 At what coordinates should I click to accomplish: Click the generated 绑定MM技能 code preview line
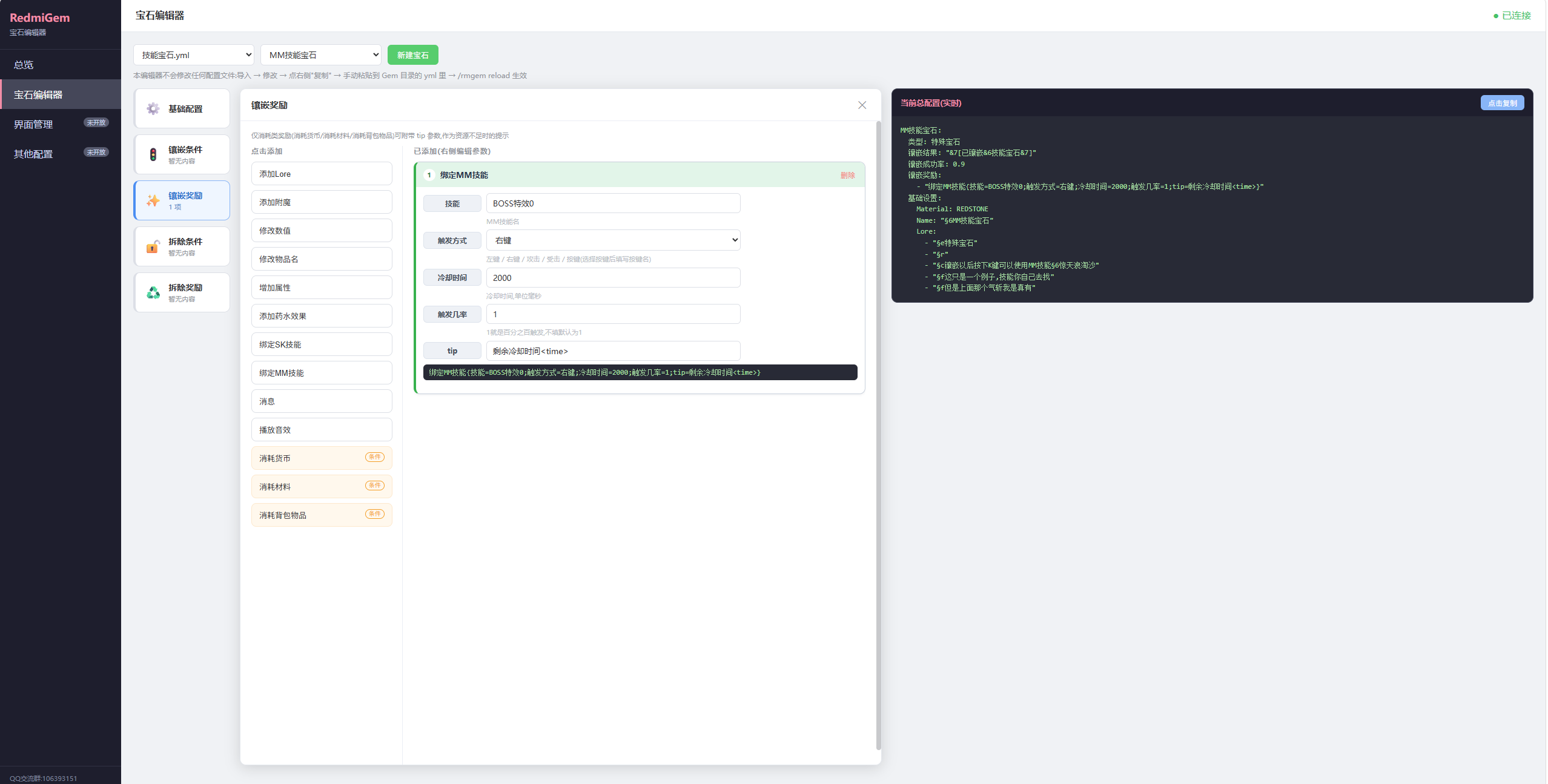point(640,372)
